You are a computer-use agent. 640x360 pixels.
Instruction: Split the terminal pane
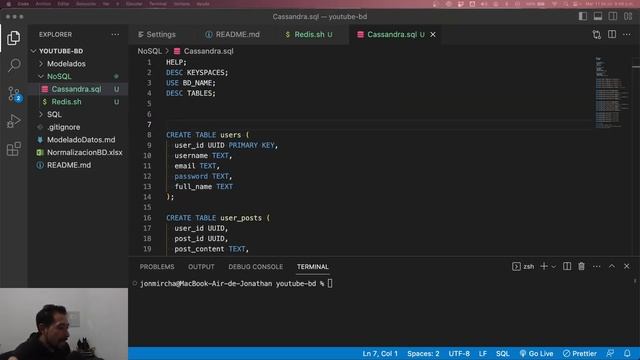tap(567, 267)
